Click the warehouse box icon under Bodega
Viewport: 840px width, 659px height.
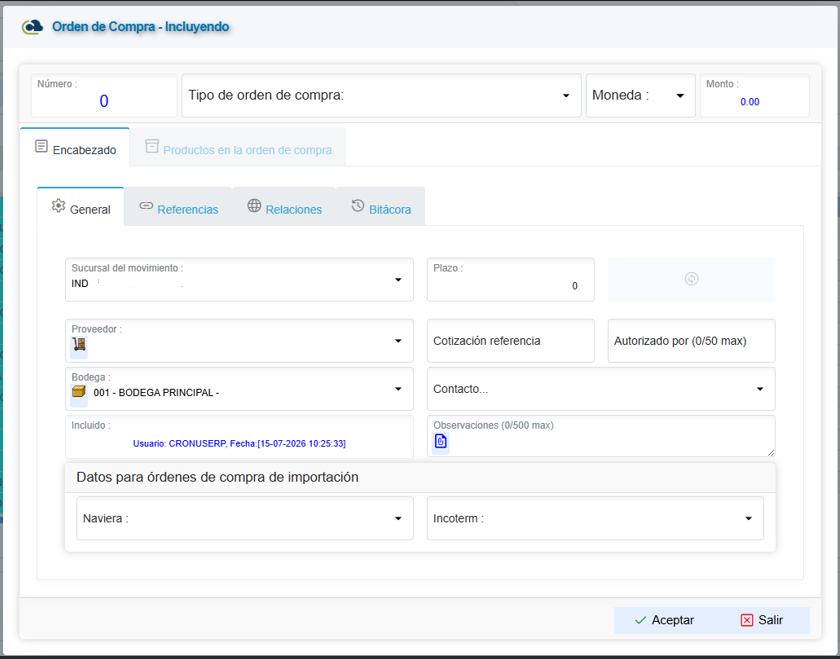[x=79, y=392]
